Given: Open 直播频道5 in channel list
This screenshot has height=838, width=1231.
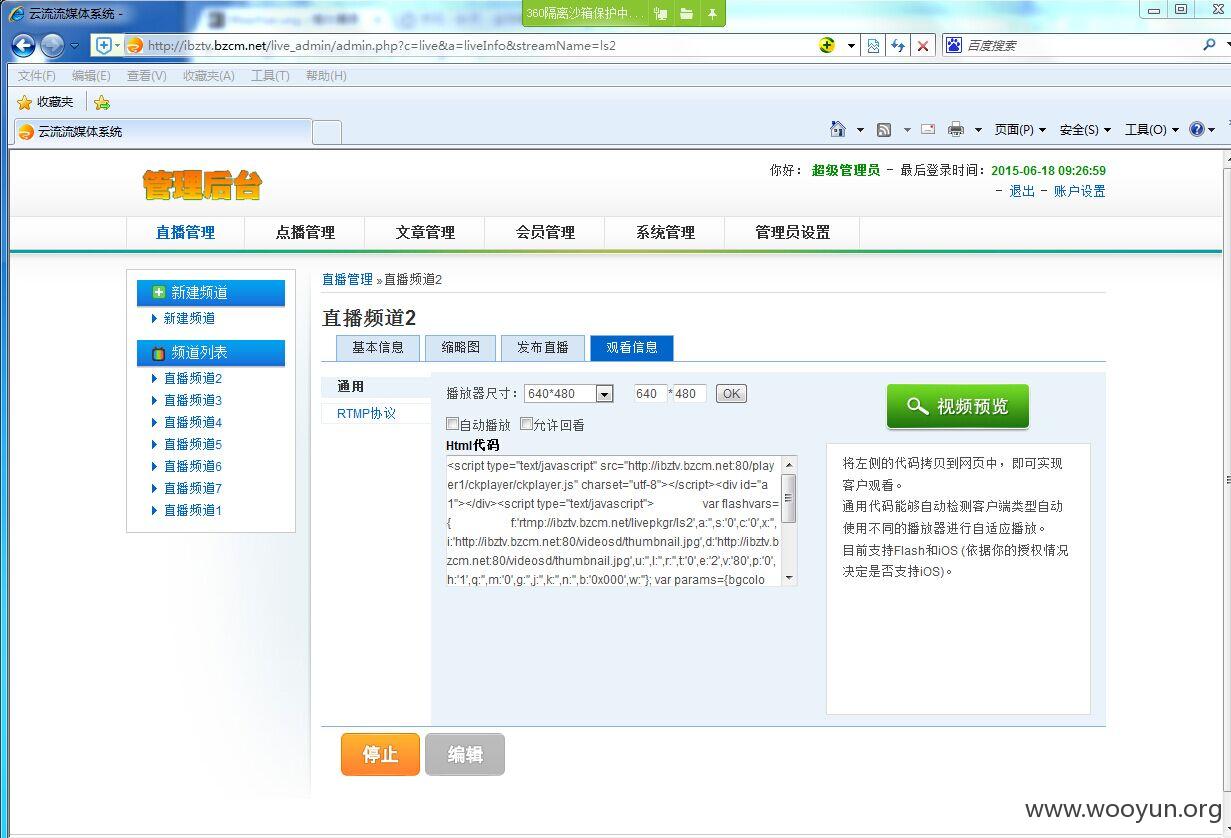Looking at the screenshot, I should click(193, 444).
